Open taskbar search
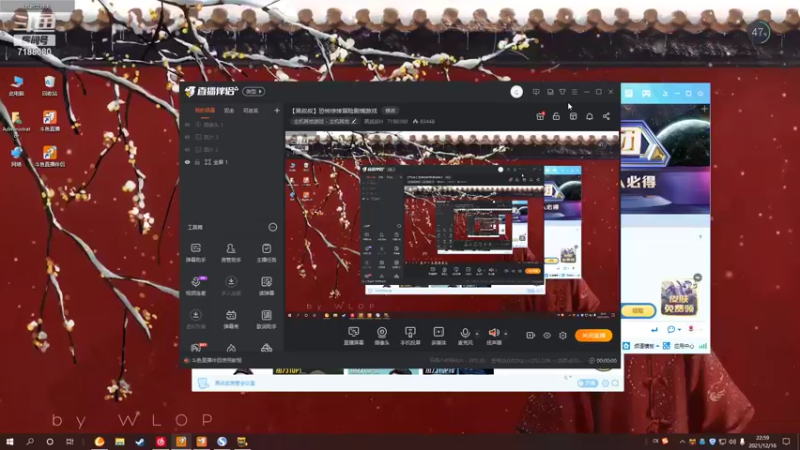The height and width of the screenshot is (450, 800). pos(30,441)
